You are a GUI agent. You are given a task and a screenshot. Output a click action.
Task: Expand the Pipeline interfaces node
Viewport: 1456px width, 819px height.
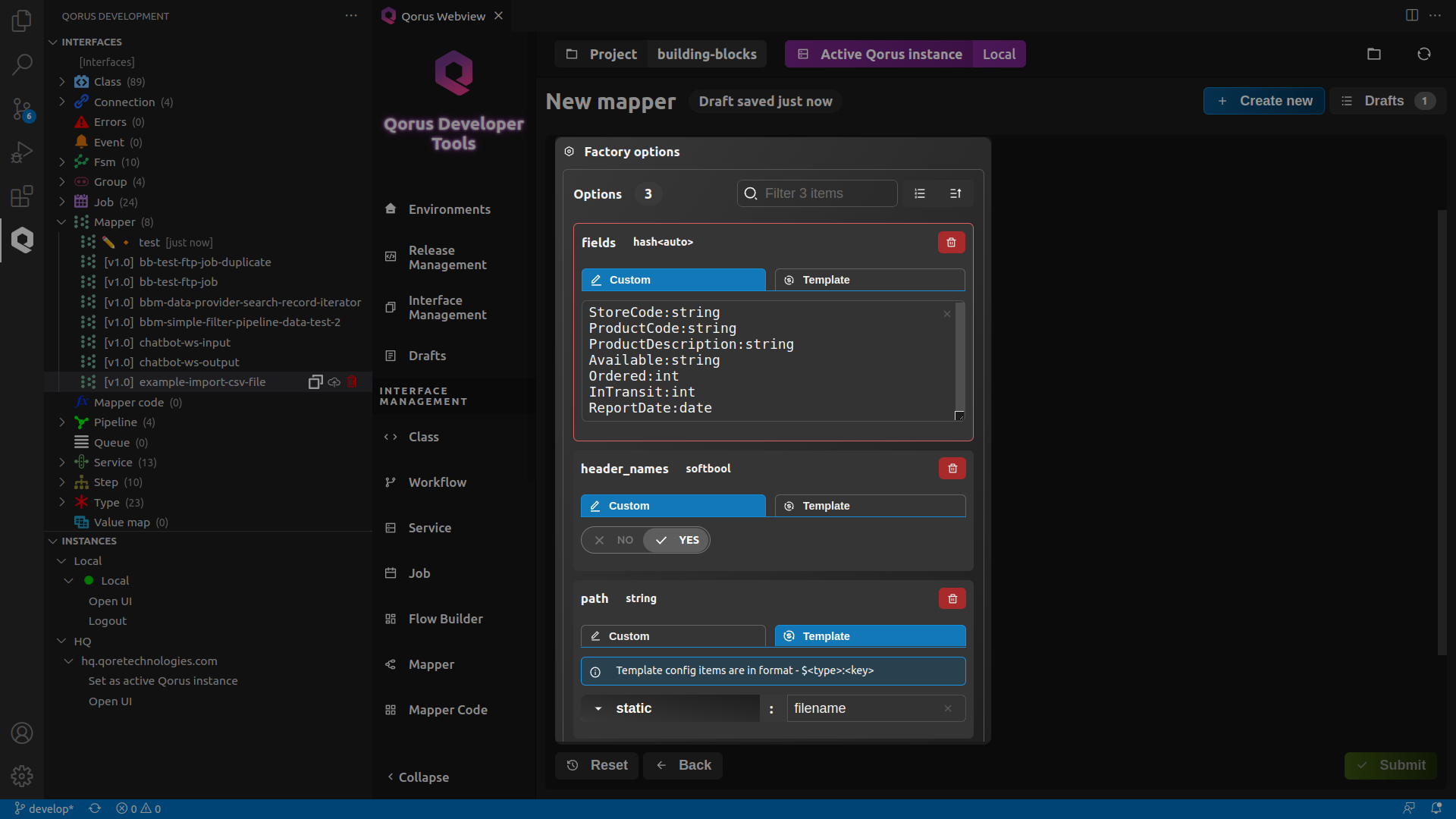click(62, 422)
